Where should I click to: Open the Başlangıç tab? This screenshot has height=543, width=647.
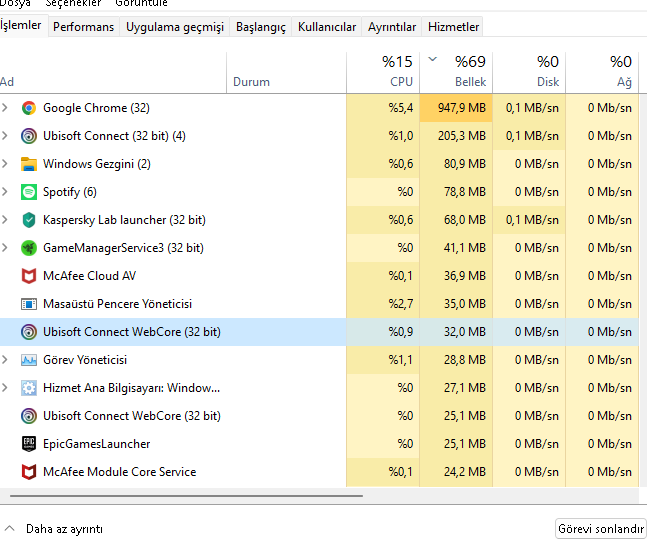[x=260, y=27]
